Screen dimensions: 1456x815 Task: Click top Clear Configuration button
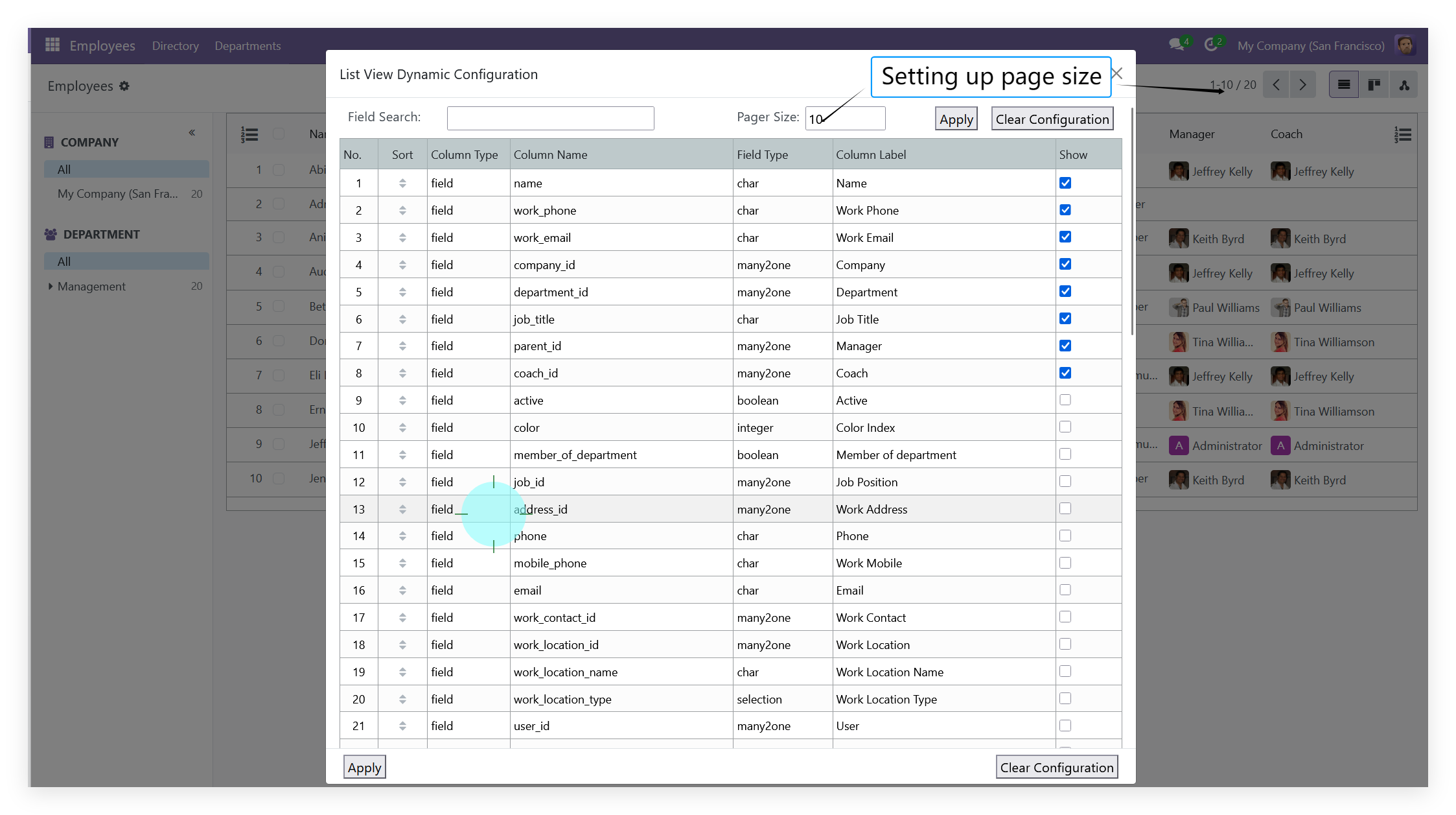[1052, 119]
